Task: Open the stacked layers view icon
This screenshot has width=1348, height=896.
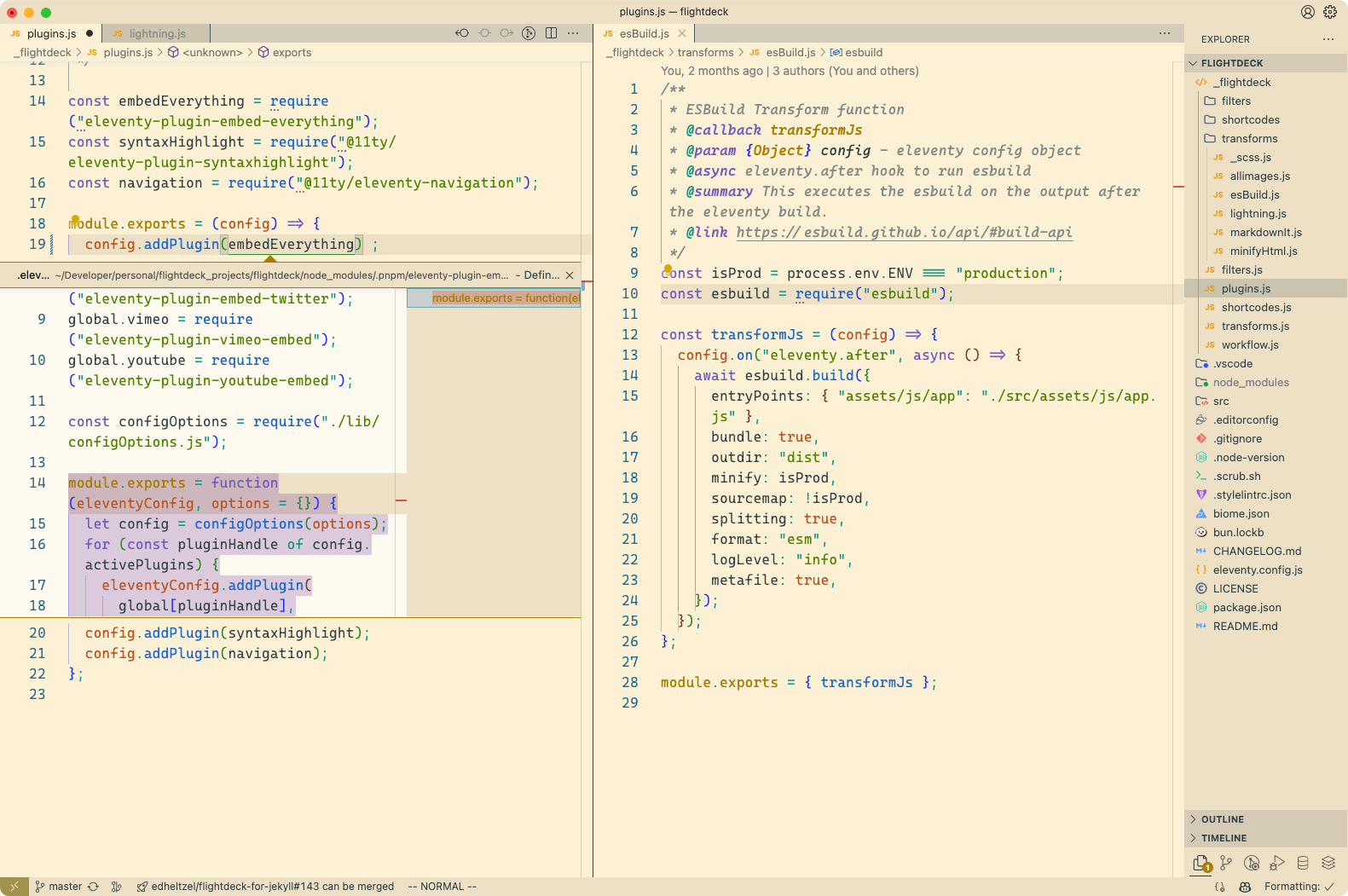Action: 1328,863
